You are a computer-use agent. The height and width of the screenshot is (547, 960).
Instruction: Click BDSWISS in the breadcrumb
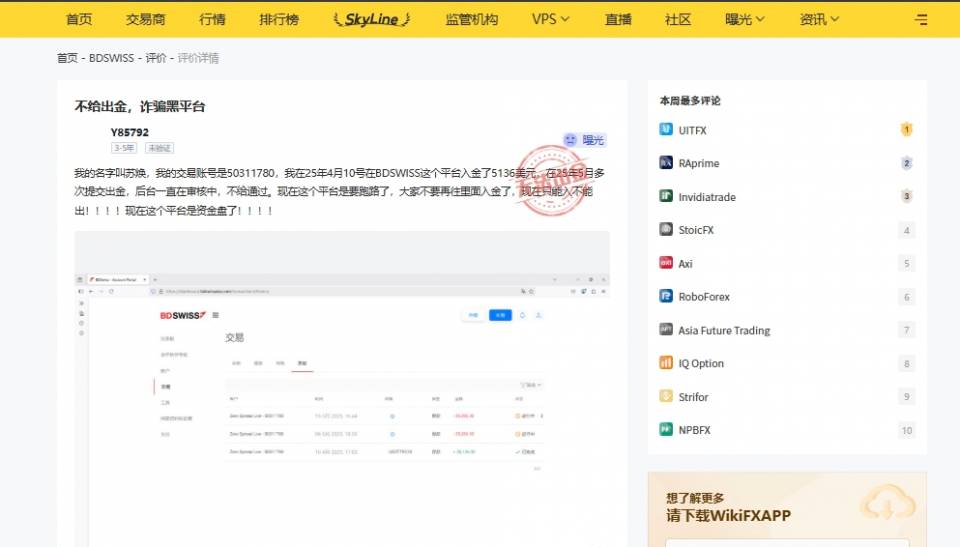point(111,58)
